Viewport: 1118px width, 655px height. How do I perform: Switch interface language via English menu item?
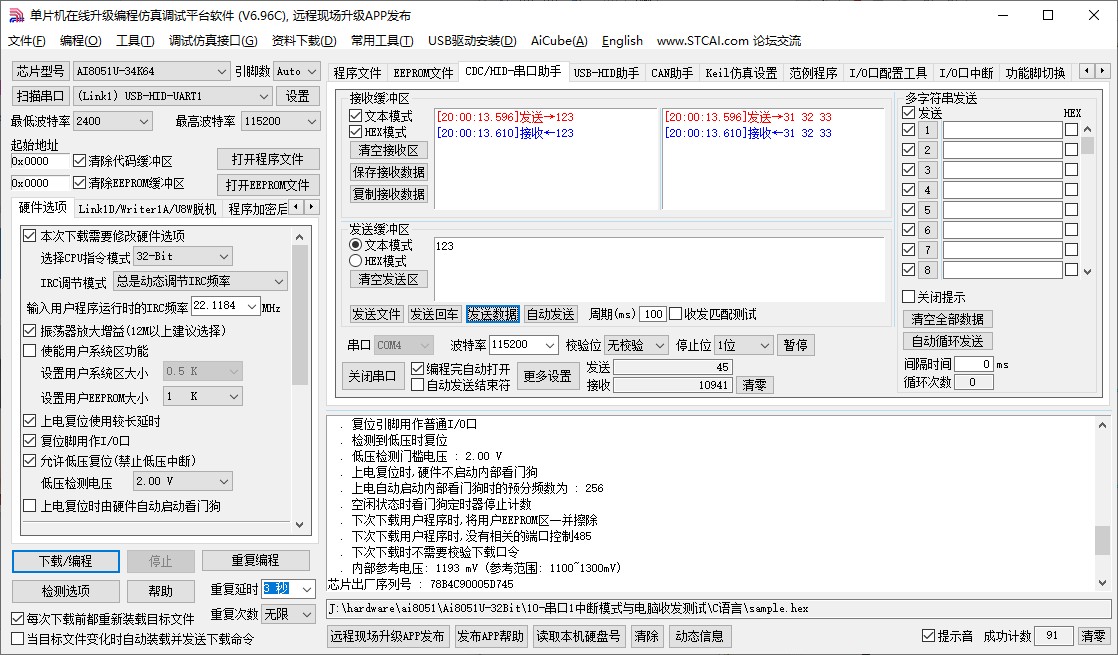point(622,41)
